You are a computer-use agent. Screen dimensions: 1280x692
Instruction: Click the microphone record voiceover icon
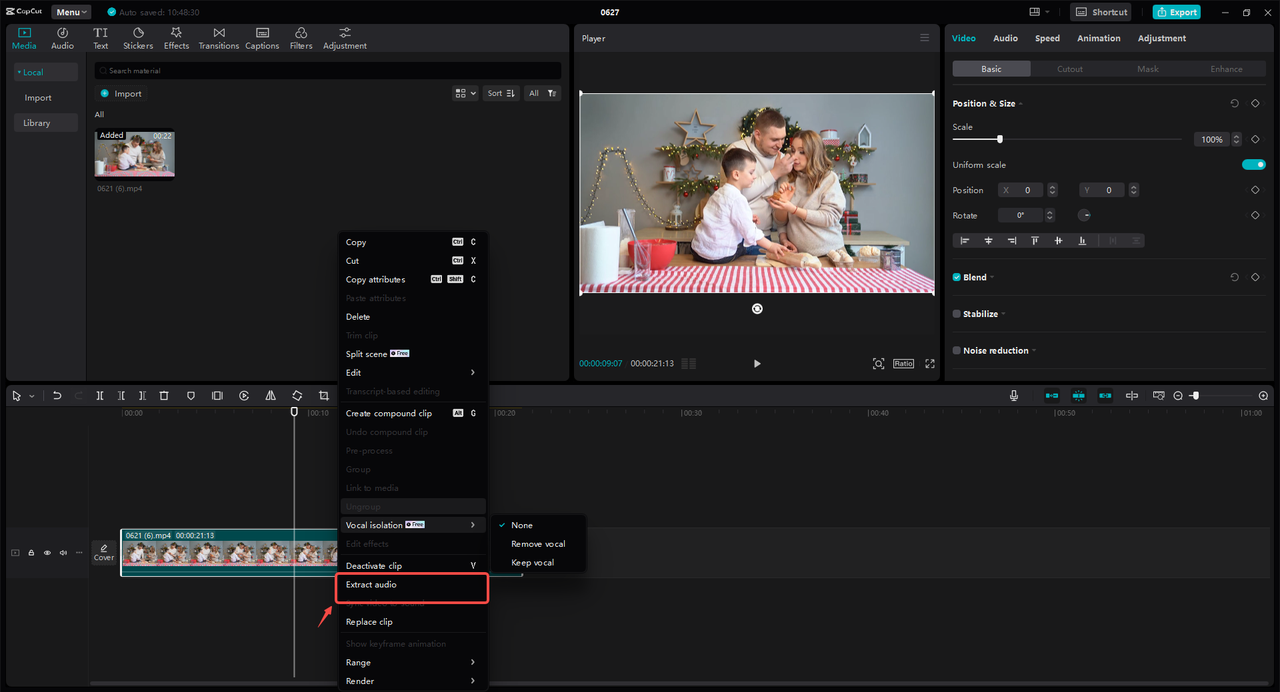(x=1014, y=396)
